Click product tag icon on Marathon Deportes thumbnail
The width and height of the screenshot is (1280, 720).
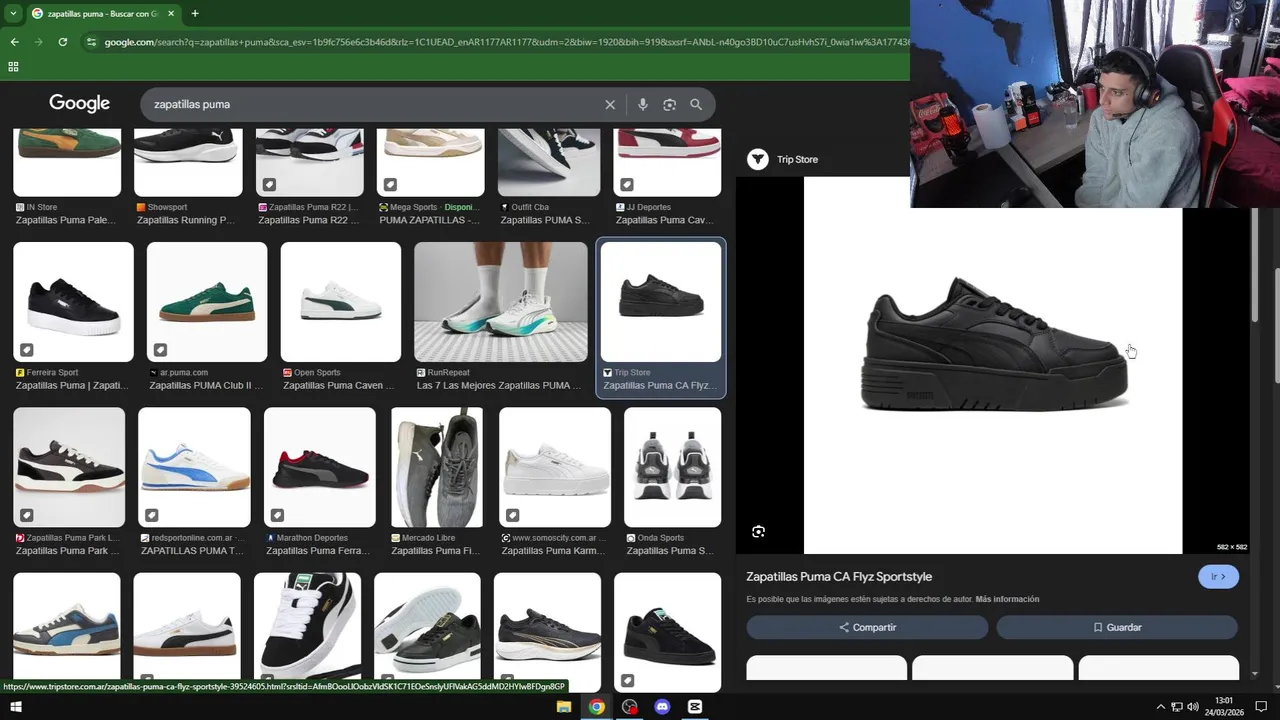(x=277, y=515)
